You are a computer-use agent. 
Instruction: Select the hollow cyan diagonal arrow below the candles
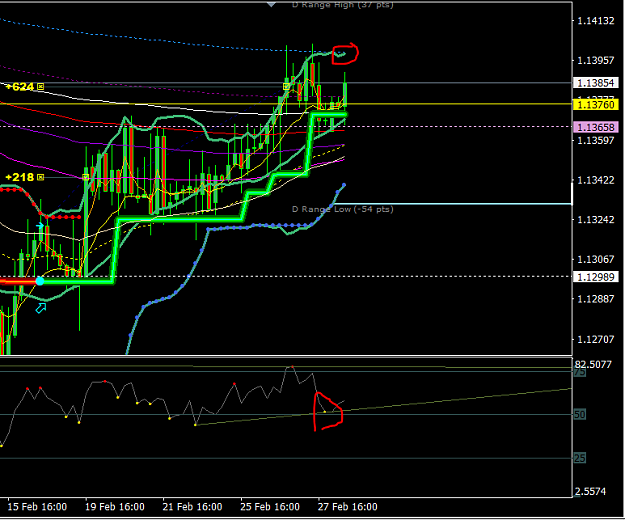point(41,308)
